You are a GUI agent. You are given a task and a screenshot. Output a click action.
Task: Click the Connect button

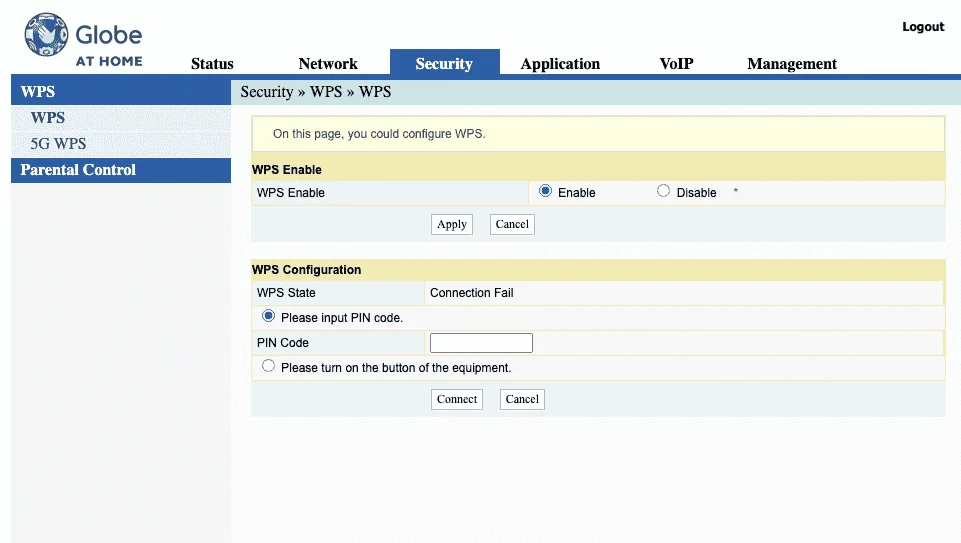coord(457,399)
